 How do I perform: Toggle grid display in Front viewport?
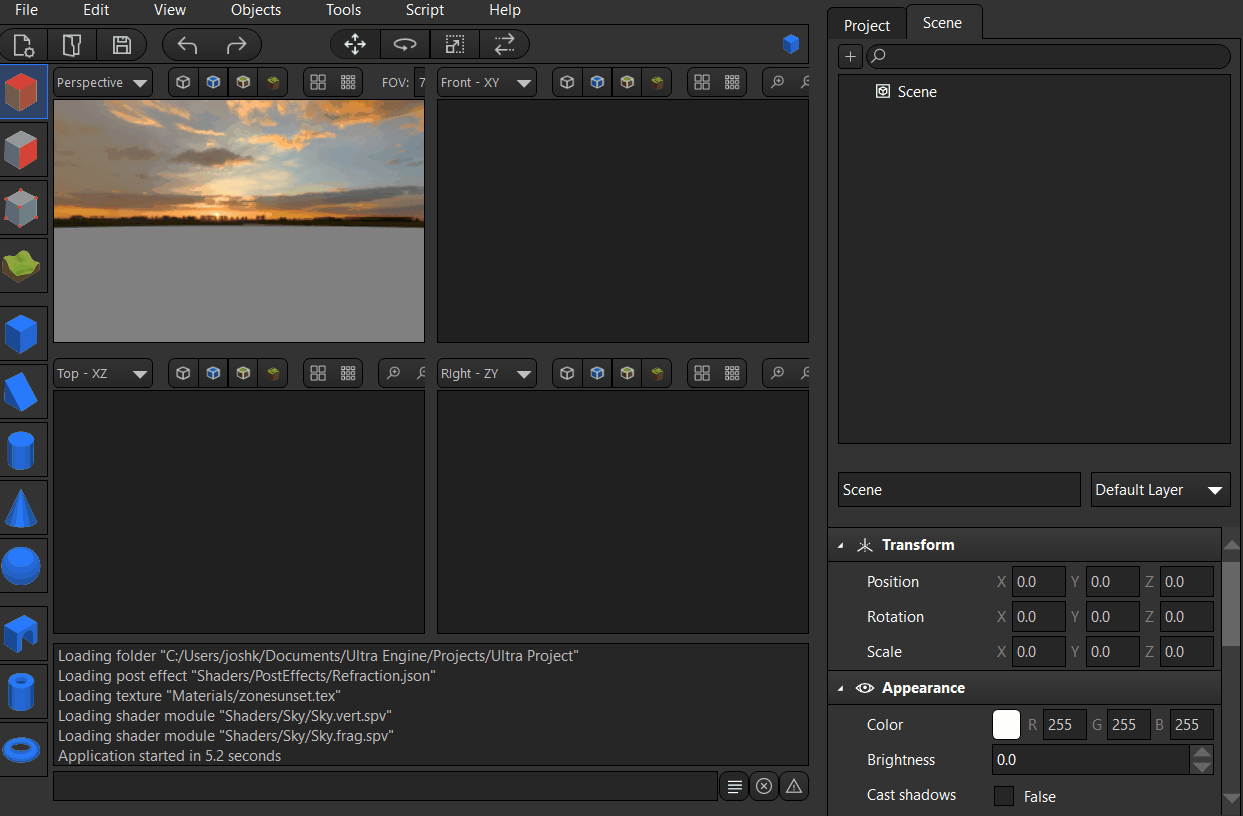(x=702, y=83)
